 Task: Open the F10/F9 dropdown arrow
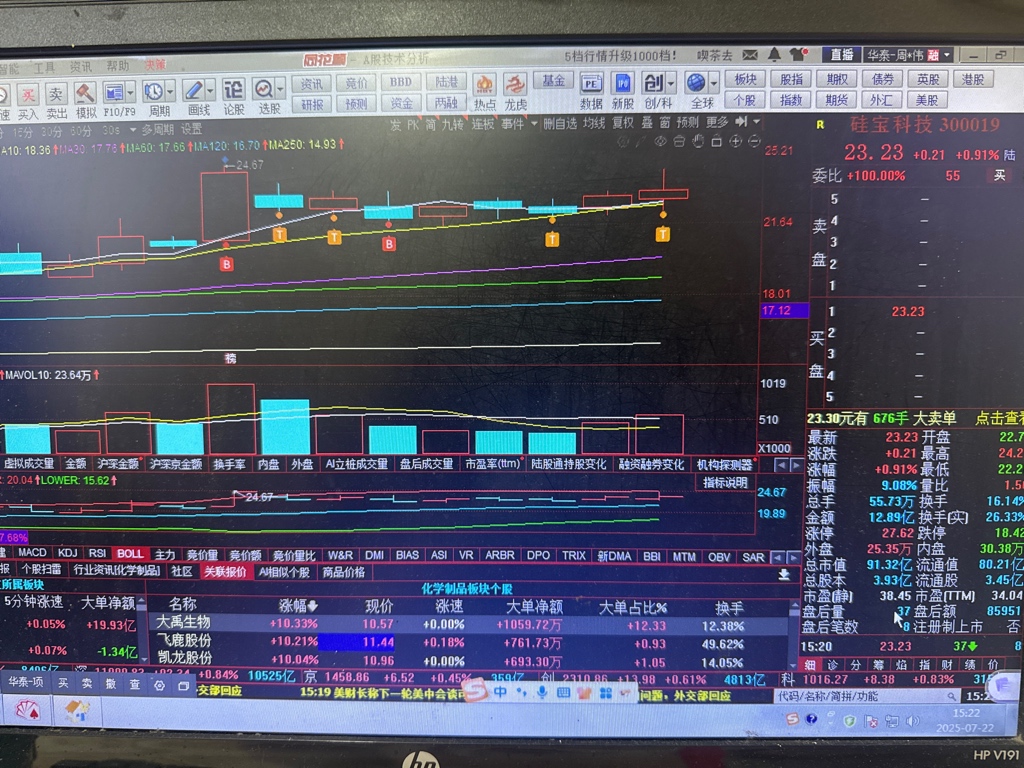coord(131,93)
